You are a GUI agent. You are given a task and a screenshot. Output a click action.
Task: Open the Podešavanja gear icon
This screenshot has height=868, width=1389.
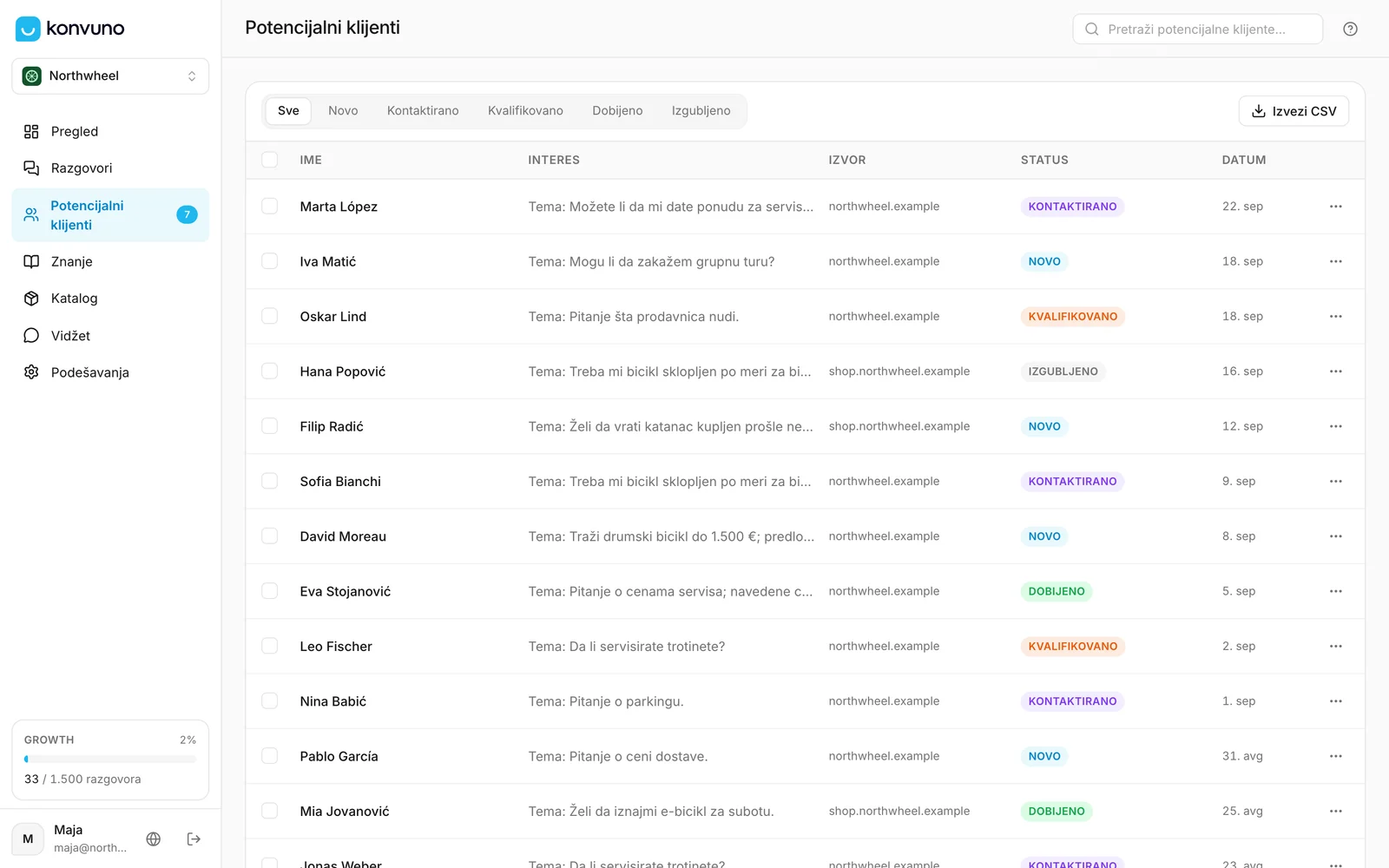coord(31,372)
